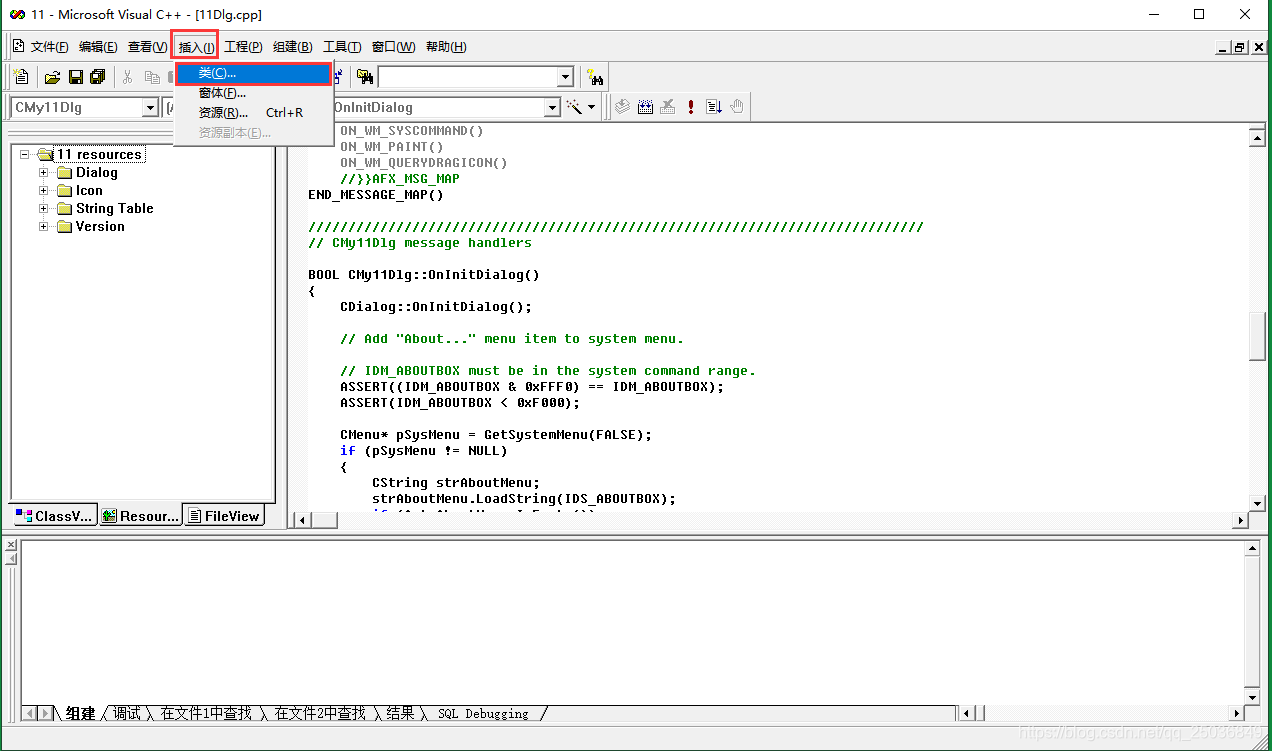Select the 调试 output tab
1272x751 pixels.
(x=127, y=713)
